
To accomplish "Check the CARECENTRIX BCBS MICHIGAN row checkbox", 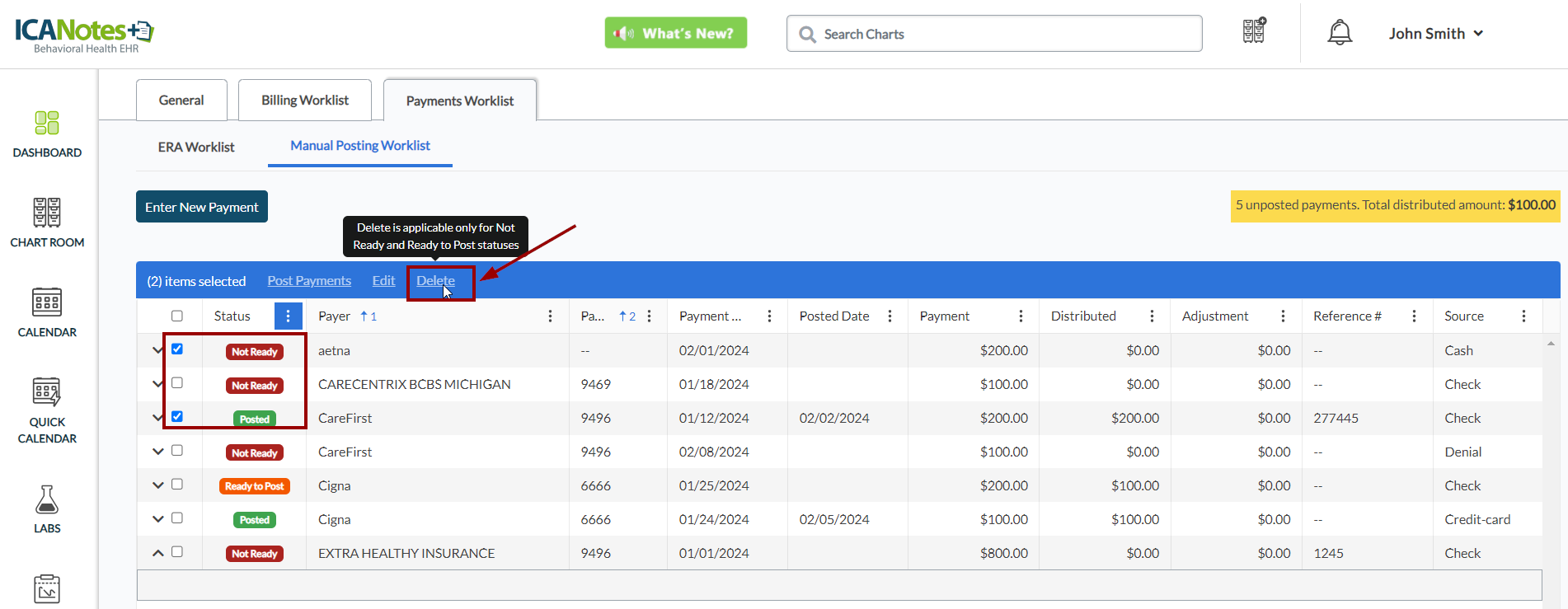I will coord(177,383).
